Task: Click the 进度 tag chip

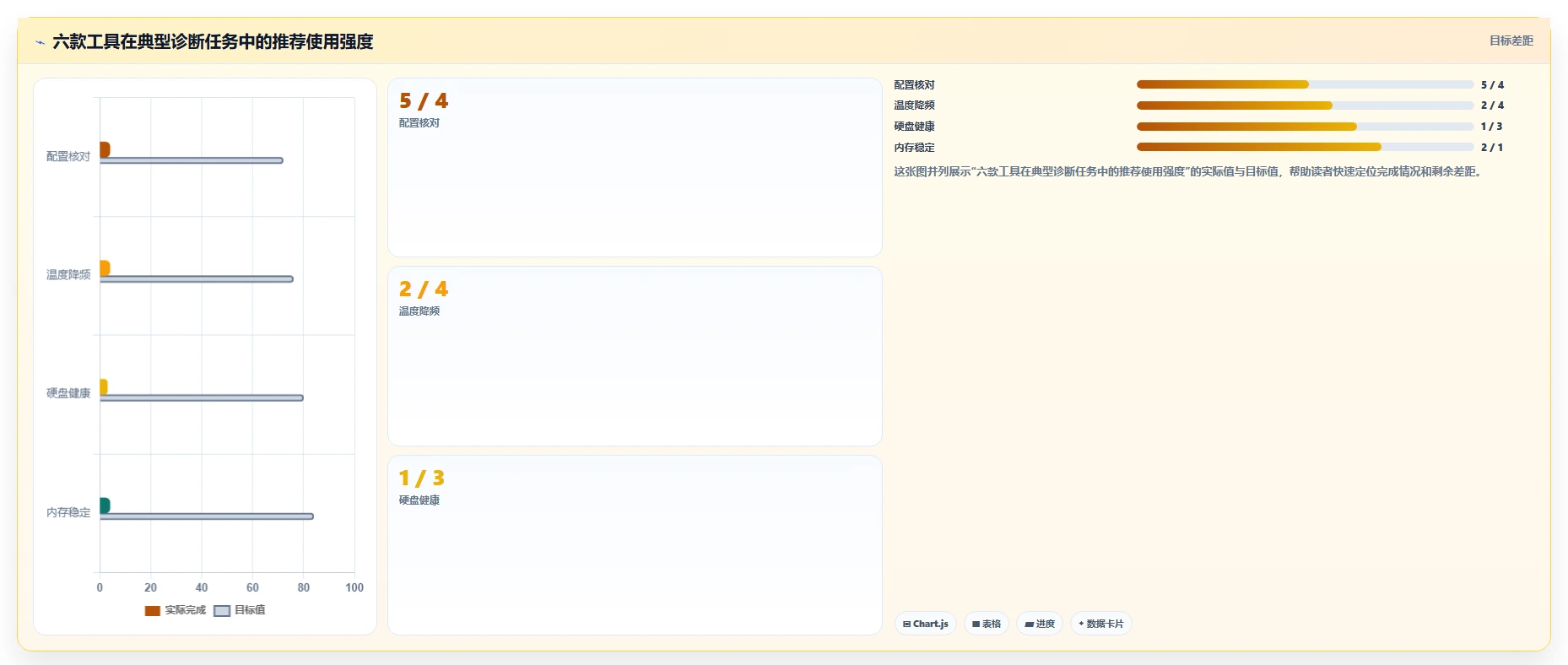Action: click(1039, 624)
